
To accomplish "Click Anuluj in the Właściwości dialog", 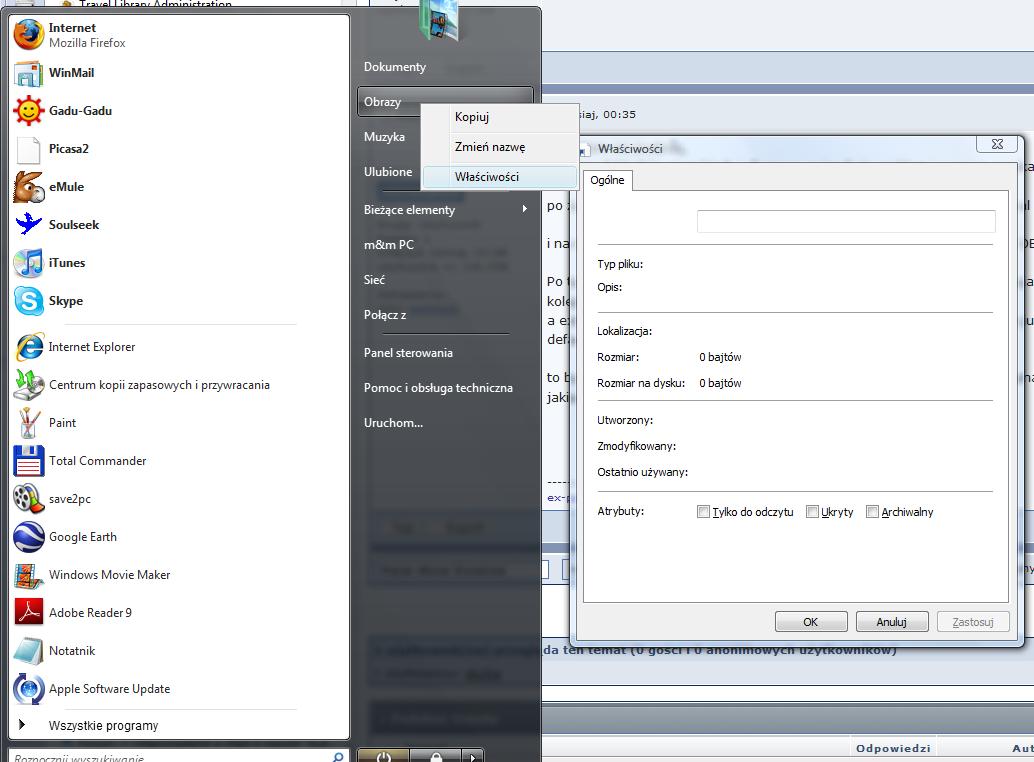I will tap(892, 622).
